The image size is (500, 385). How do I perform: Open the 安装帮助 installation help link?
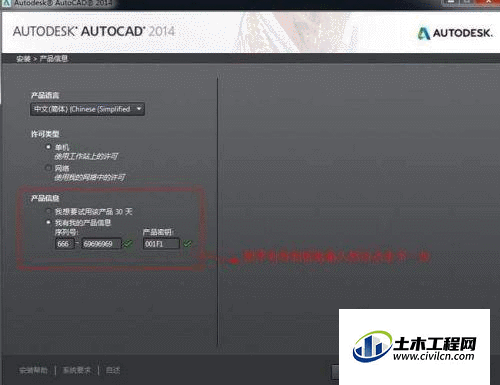coord(33,370)
